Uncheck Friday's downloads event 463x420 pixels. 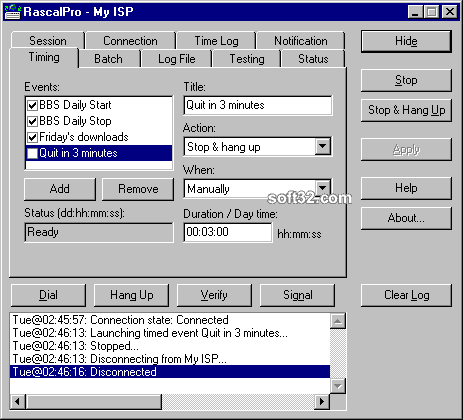coord(32,137)
